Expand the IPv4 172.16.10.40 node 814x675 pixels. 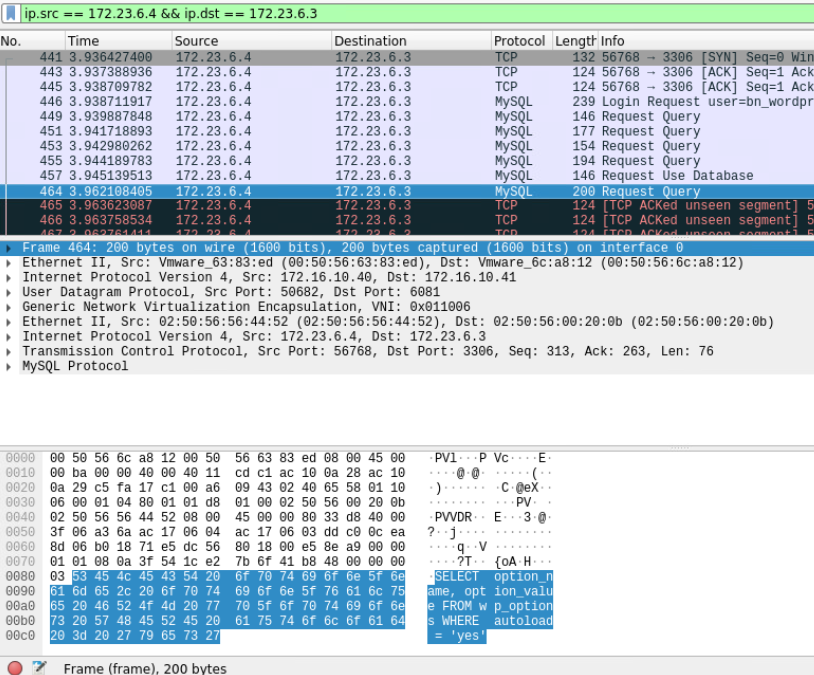[x=8, y=278]
